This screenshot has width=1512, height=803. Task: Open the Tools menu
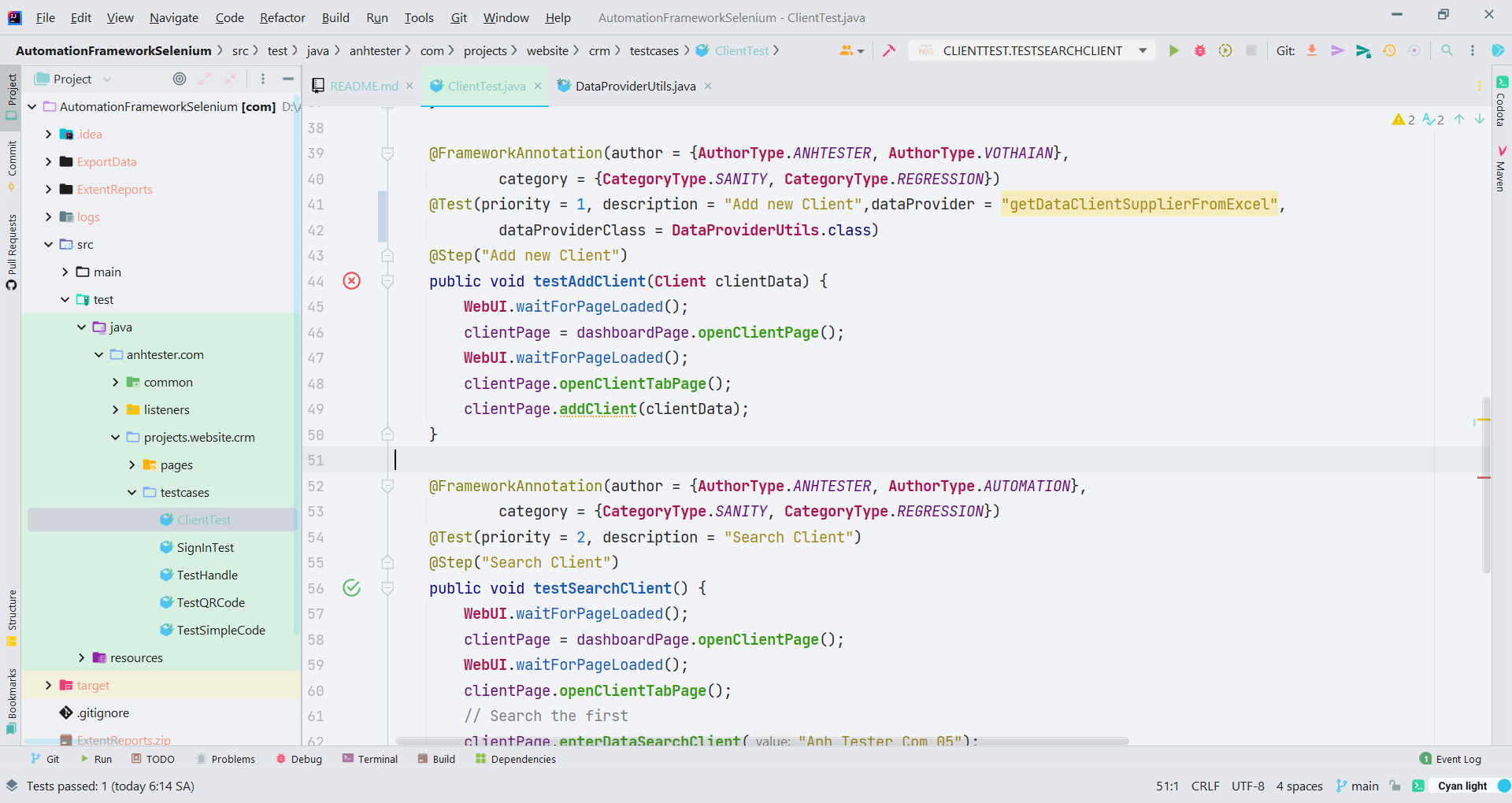pyautogui.click(x=419, y=17)
